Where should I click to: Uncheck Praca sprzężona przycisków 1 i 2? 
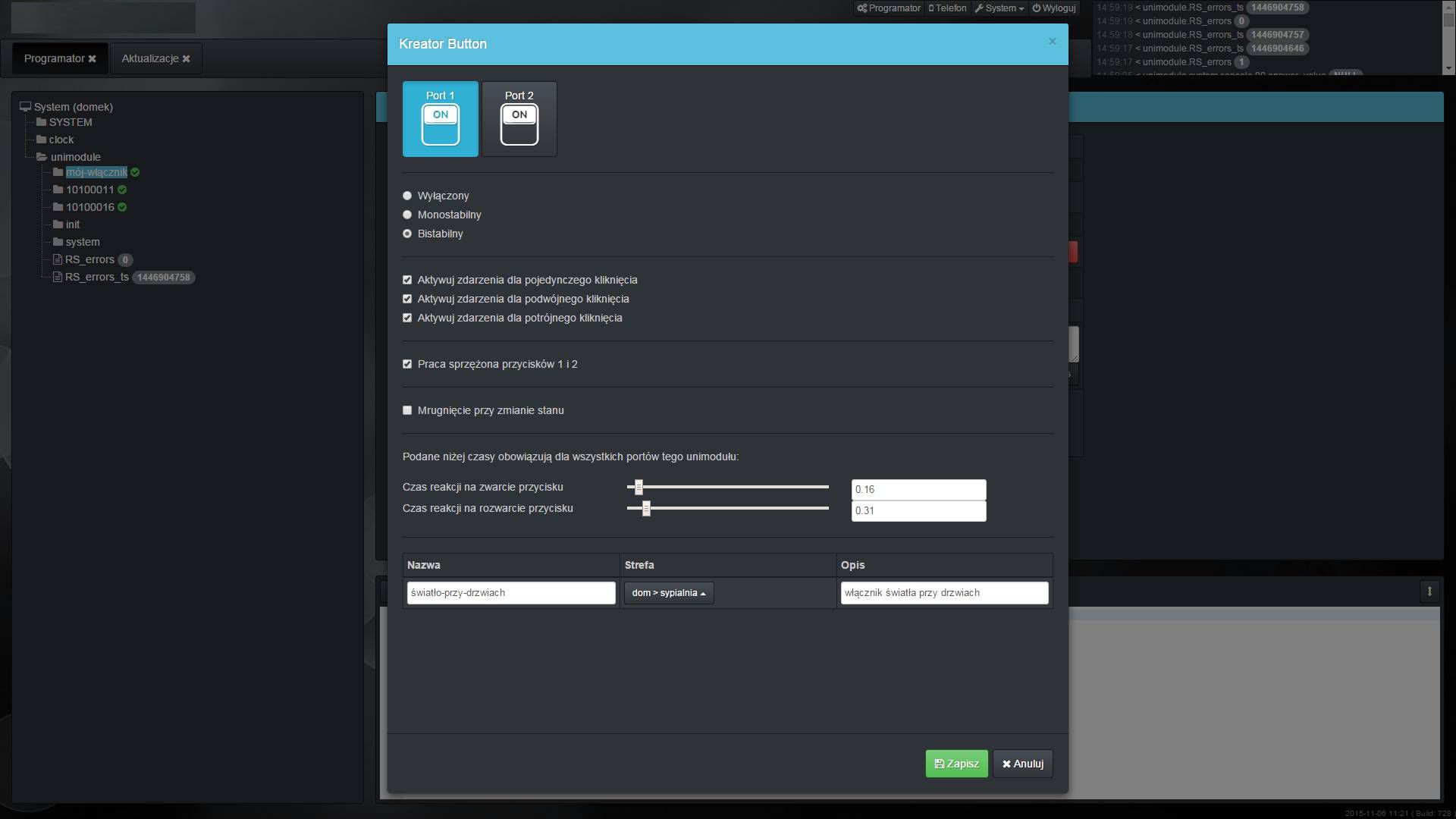point(407,364)
